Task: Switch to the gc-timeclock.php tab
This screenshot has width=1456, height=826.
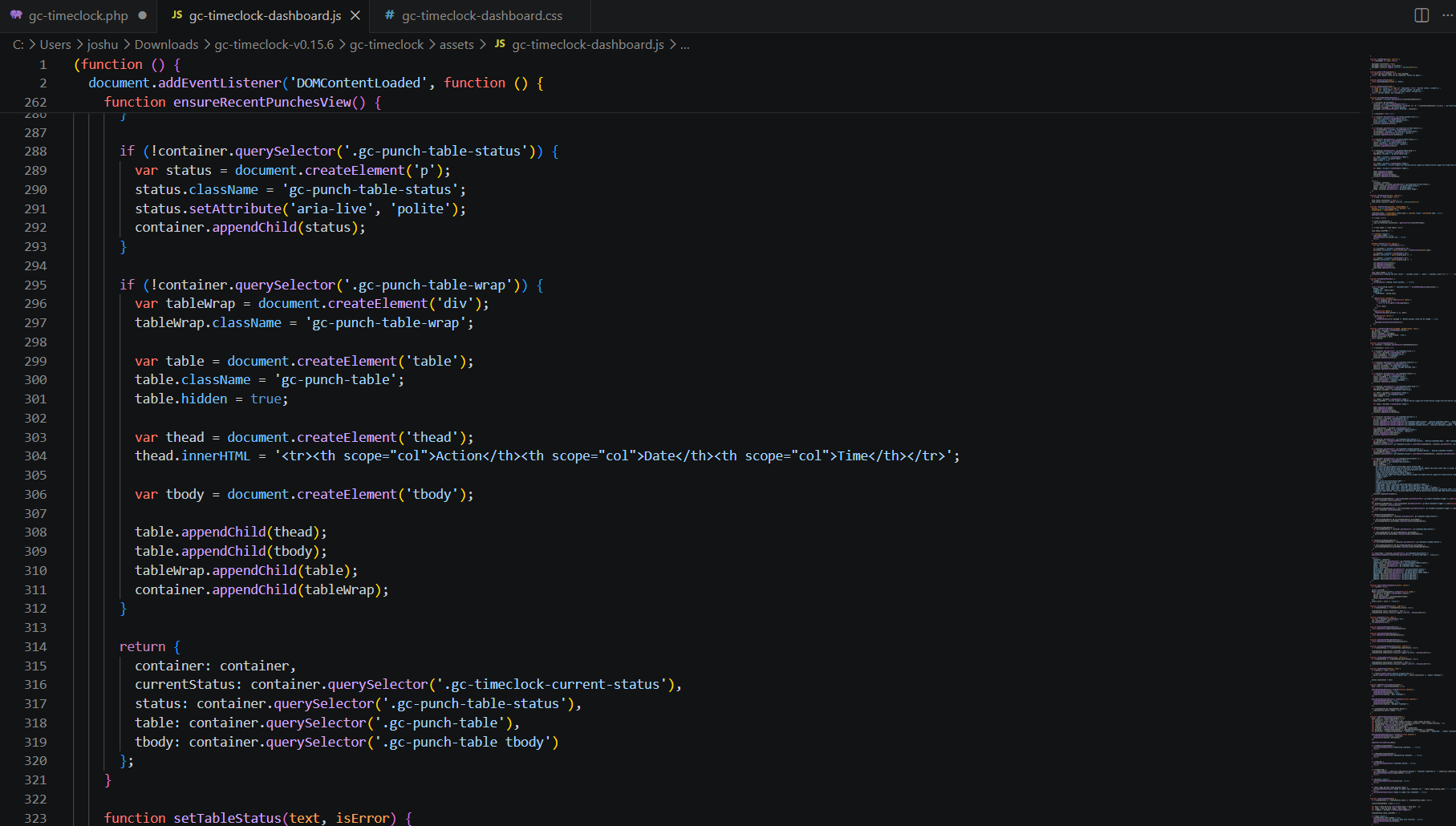Action: coord(78,15)
